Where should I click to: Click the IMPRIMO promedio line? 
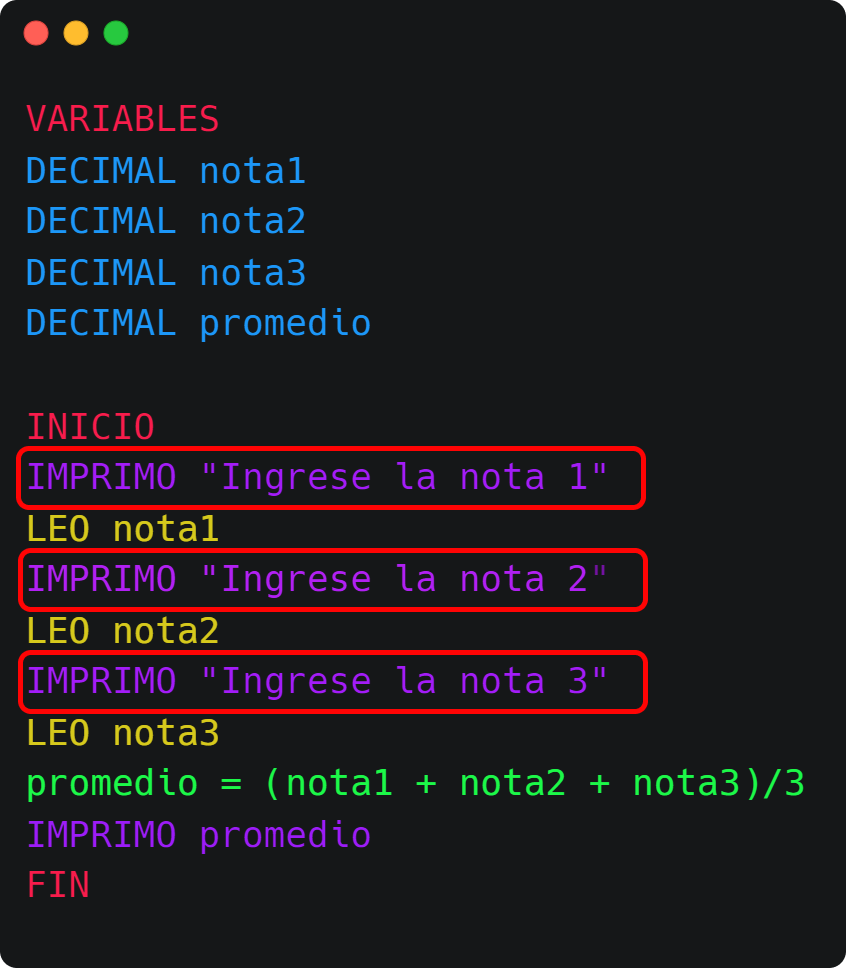point(198,836)
